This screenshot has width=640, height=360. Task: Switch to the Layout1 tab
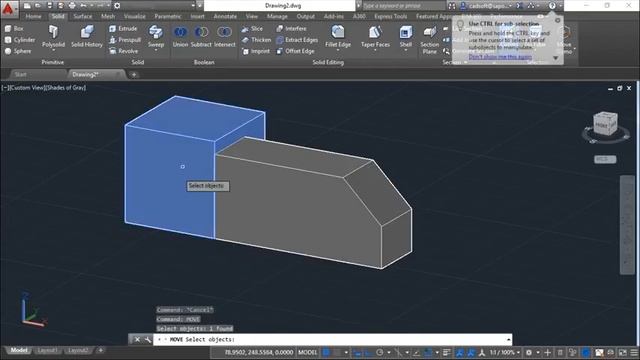[47, 351]
